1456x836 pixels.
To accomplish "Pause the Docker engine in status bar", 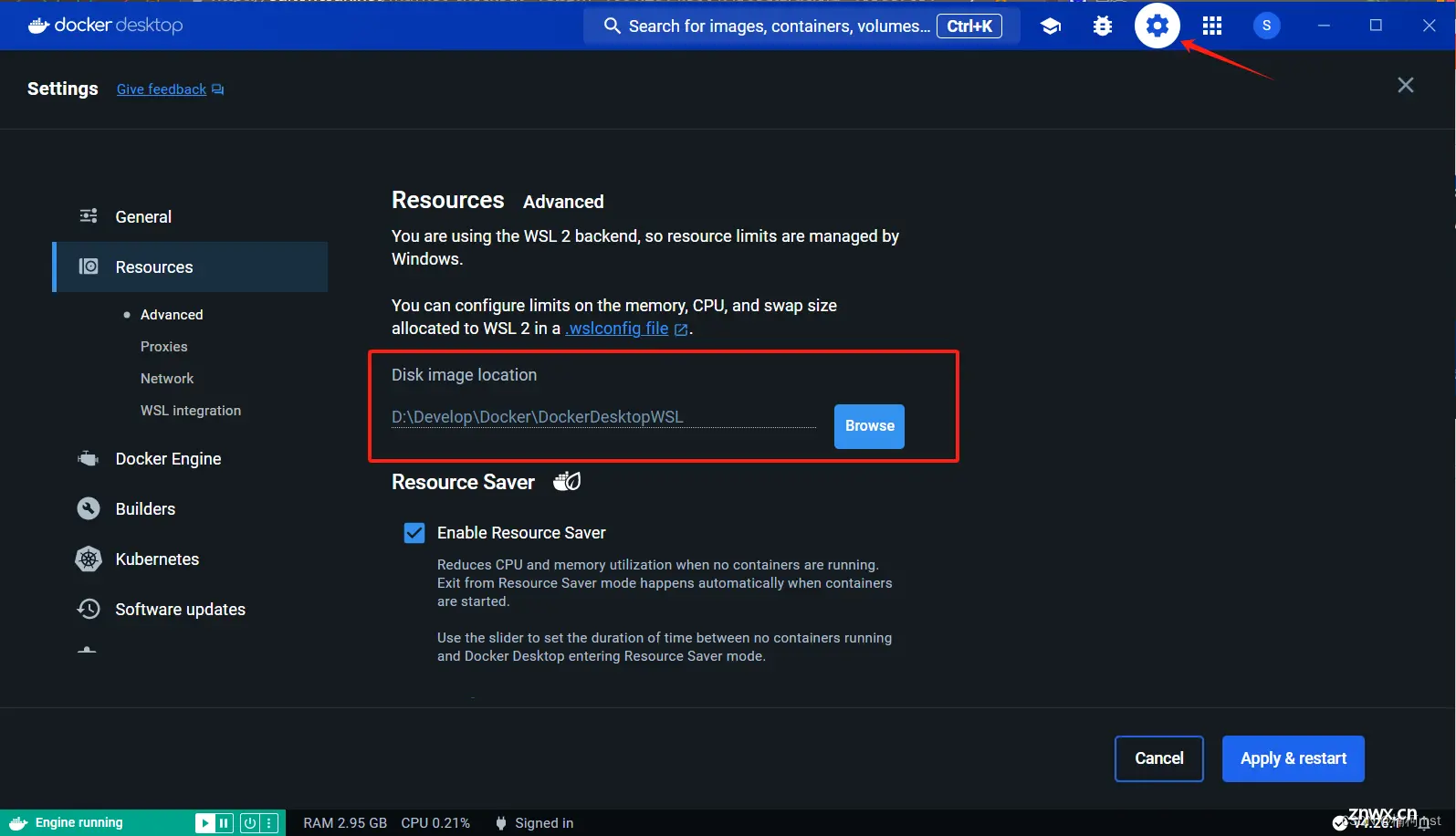I will [x=224, y=823].
